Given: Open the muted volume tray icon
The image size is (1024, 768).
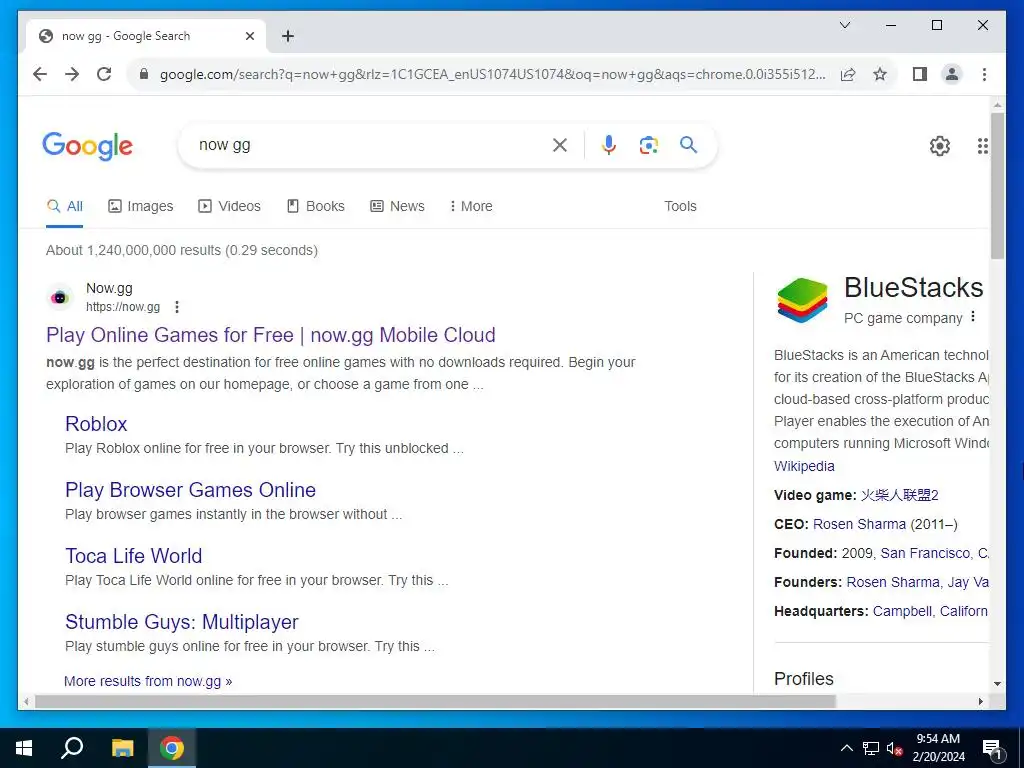Looking at the screenshot, I should coord(894,748).
